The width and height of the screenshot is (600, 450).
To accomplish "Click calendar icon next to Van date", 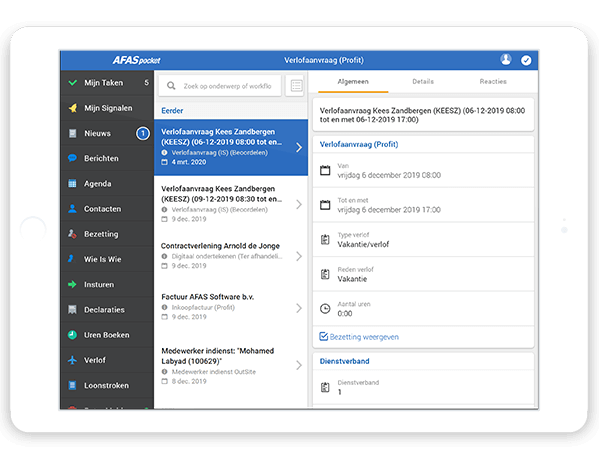I will [325, 170].
